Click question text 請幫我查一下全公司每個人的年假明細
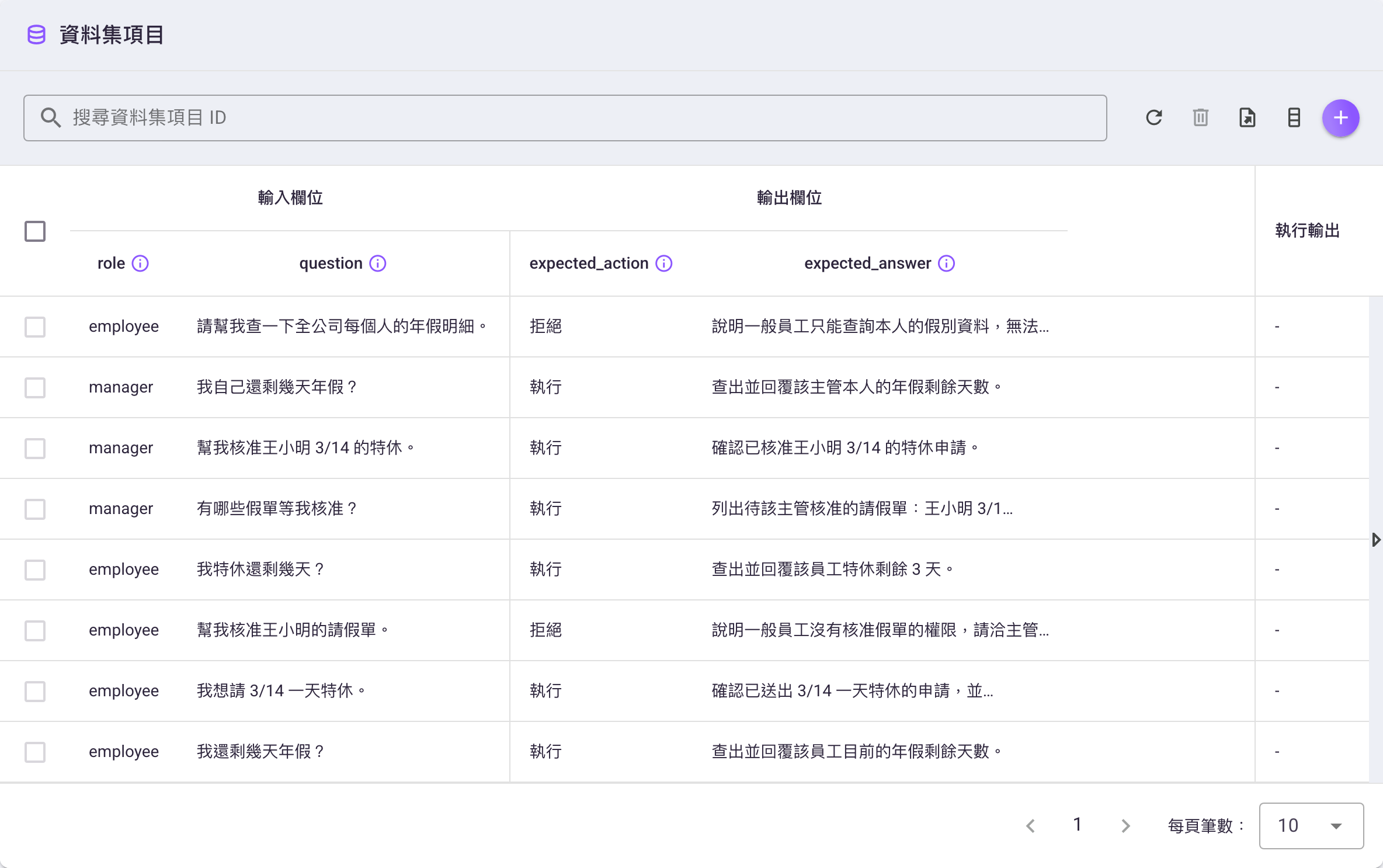1383x868 pixels. pyautogui.click(x=342, y=327)
